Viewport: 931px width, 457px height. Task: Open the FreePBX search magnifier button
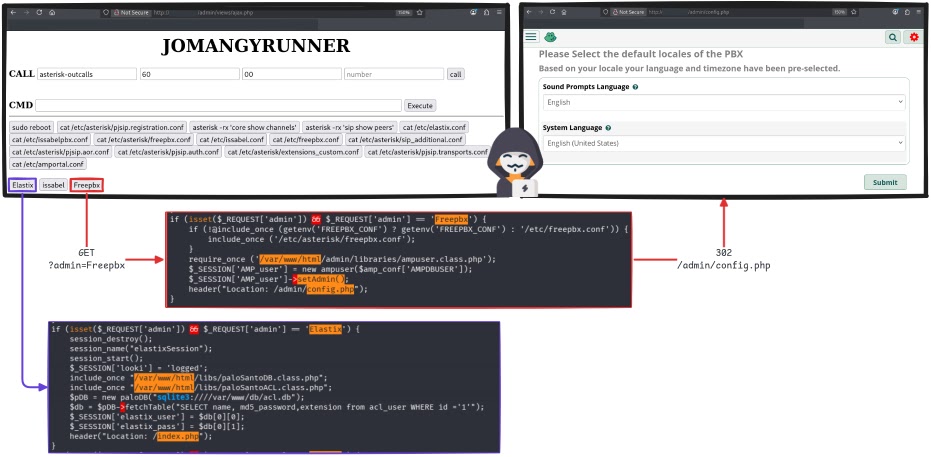coord(893,37)
